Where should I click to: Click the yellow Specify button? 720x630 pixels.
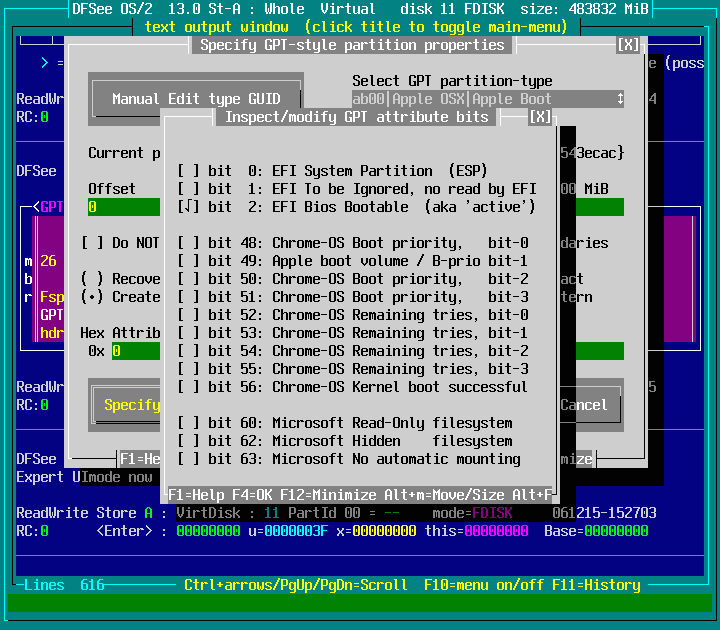pyautogui.click(x=130, y=405)
